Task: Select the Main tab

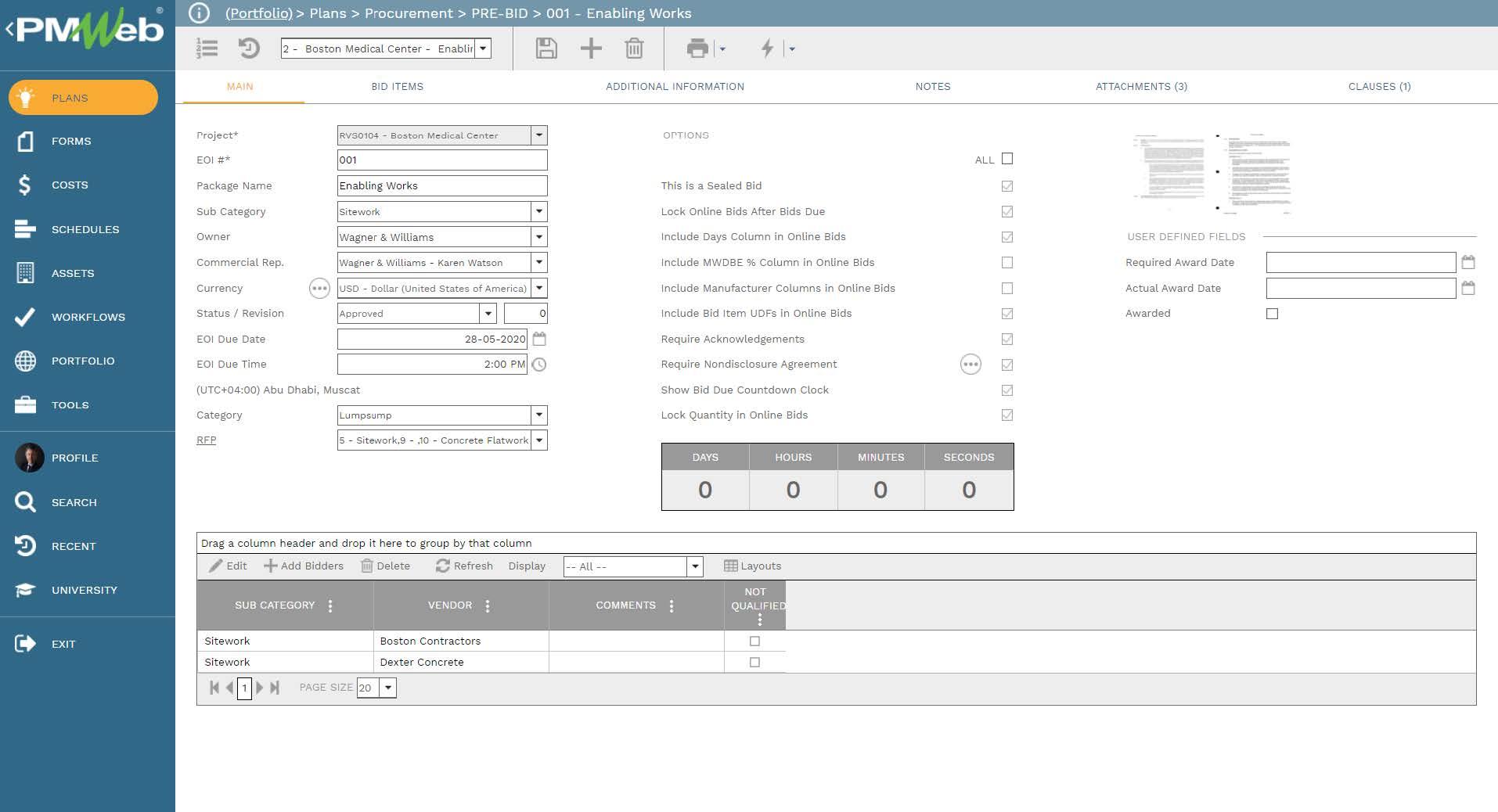Action: [x=240, y=87]
